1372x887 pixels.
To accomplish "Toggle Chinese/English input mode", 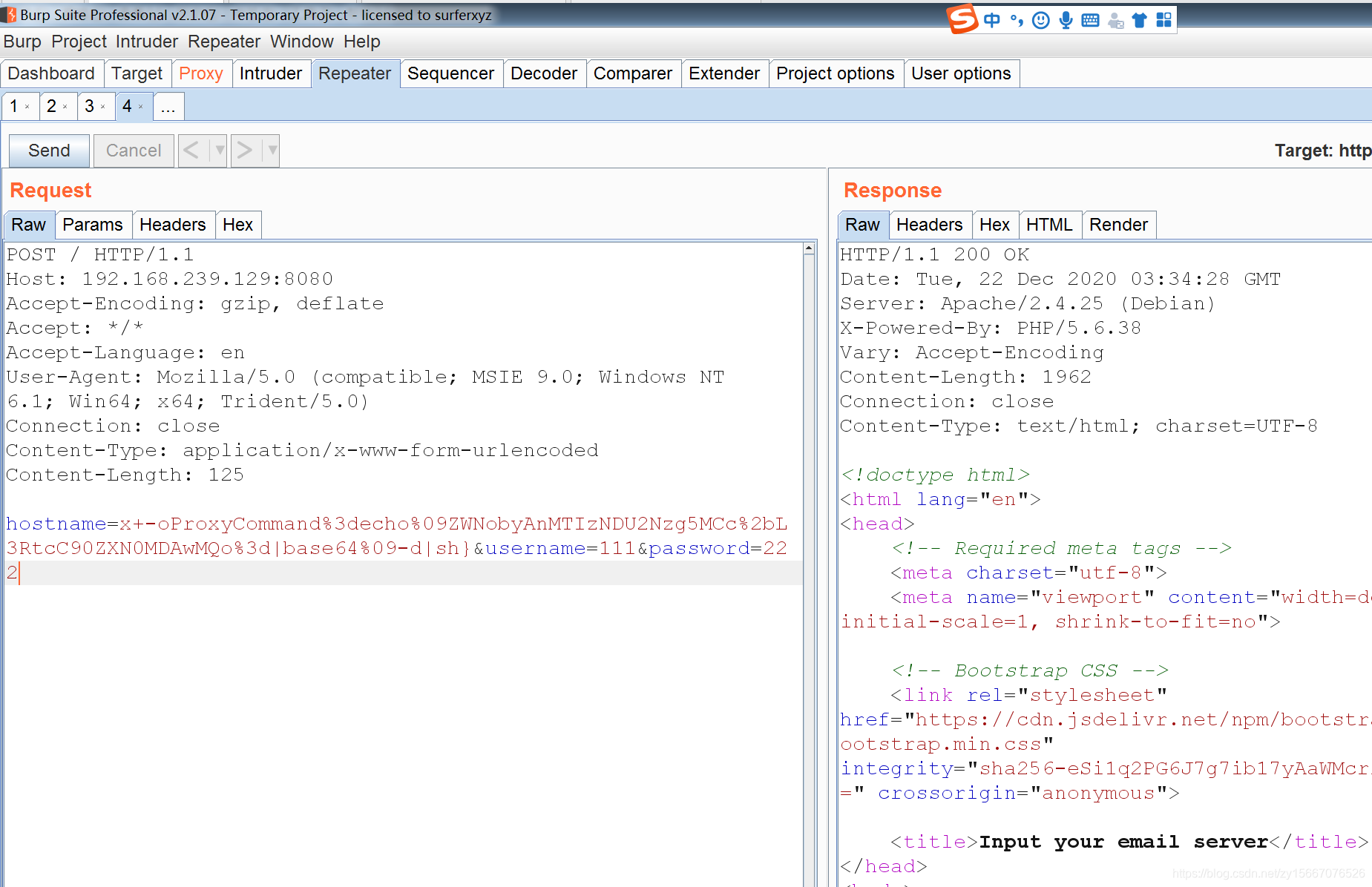I will (991, 19).
